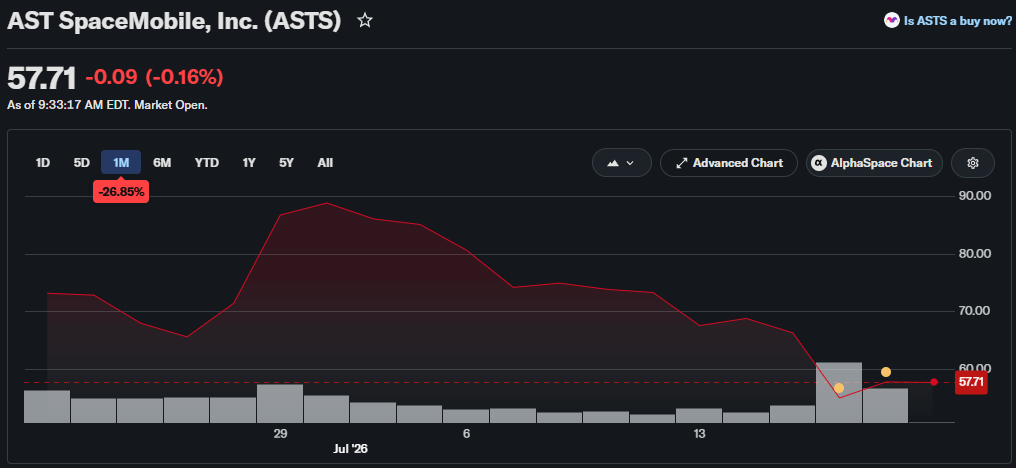The height and width of the screenshot is (468, 1016).
Task: Open chart type dropdown chevron
Action: (630, 163)
